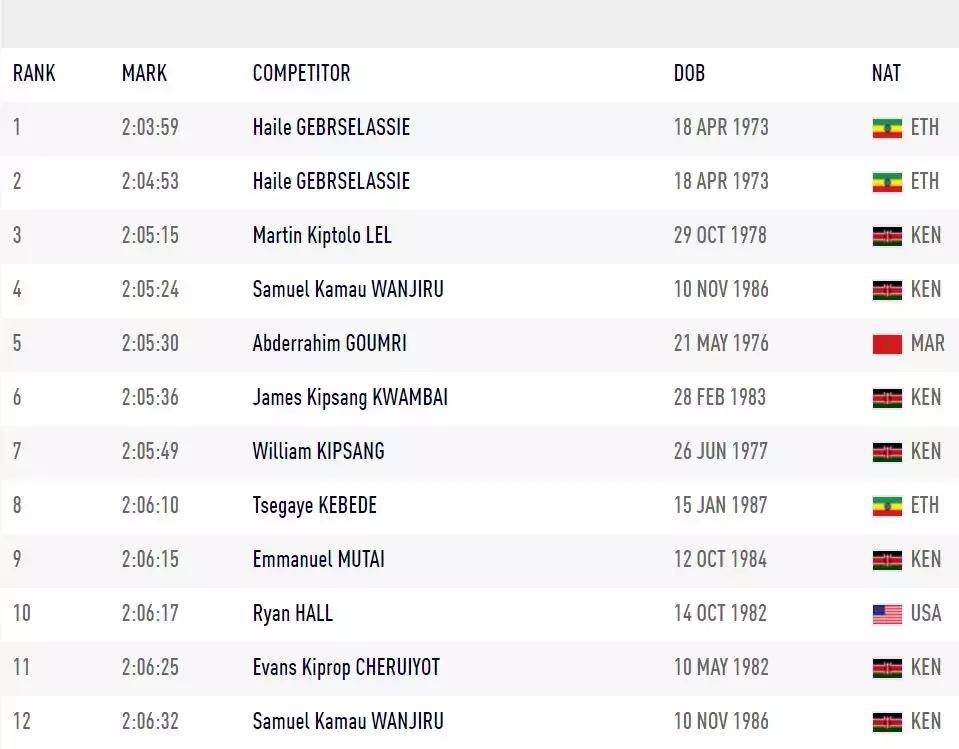
Task: Click the Kenya flag next to Martin Kiptolo LEL
Action: pyautogui.click(x=887, y=236)
